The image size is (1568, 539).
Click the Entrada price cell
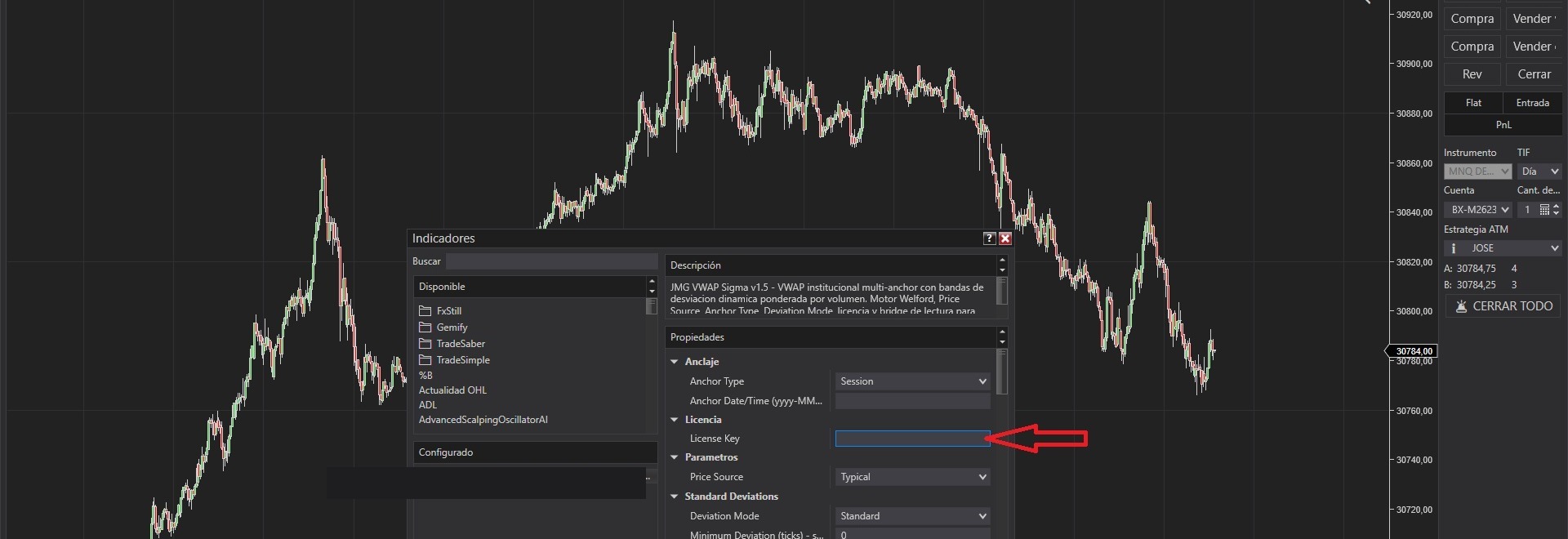(1532, 103)
